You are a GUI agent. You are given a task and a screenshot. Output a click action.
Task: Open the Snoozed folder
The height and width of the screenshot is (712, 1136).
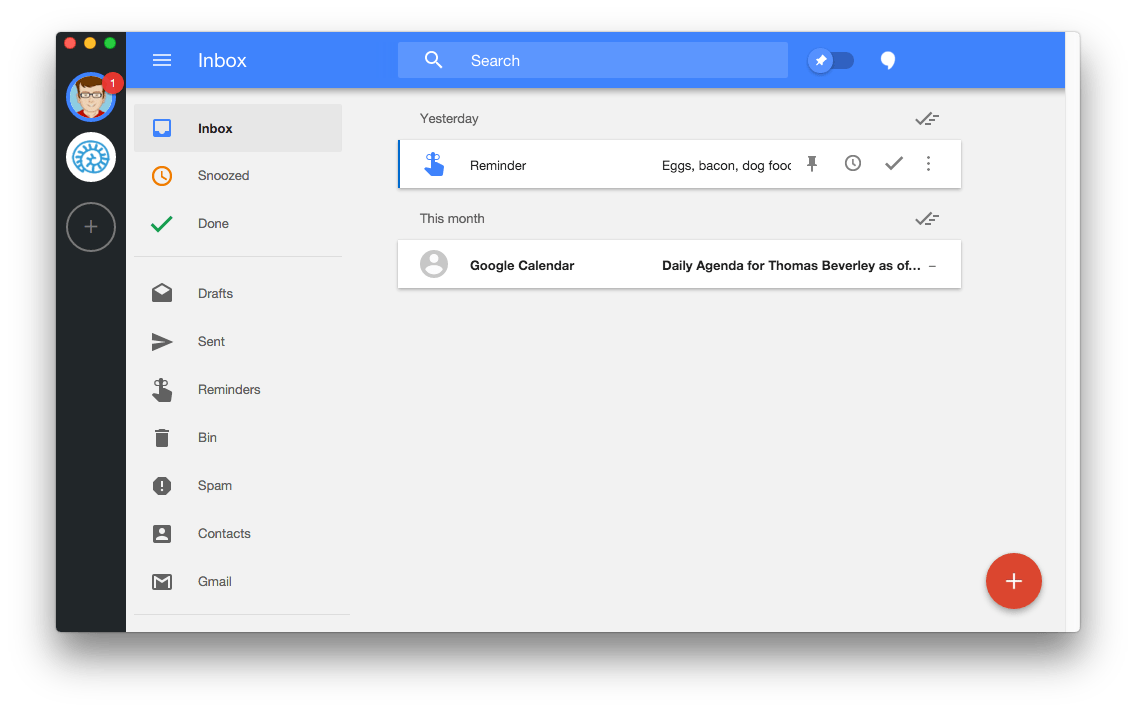point(238,175)
